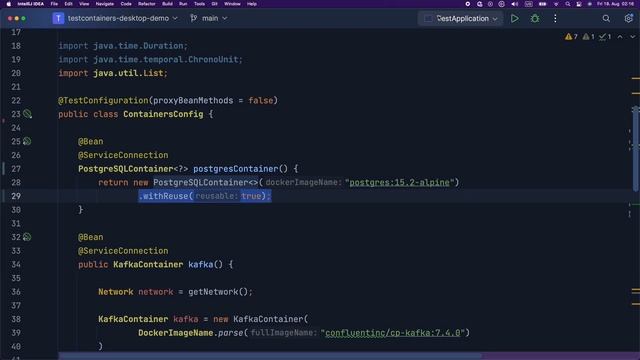Open the Help menu
The height and width of the screenshot is (360, 640).
(252, 4)
